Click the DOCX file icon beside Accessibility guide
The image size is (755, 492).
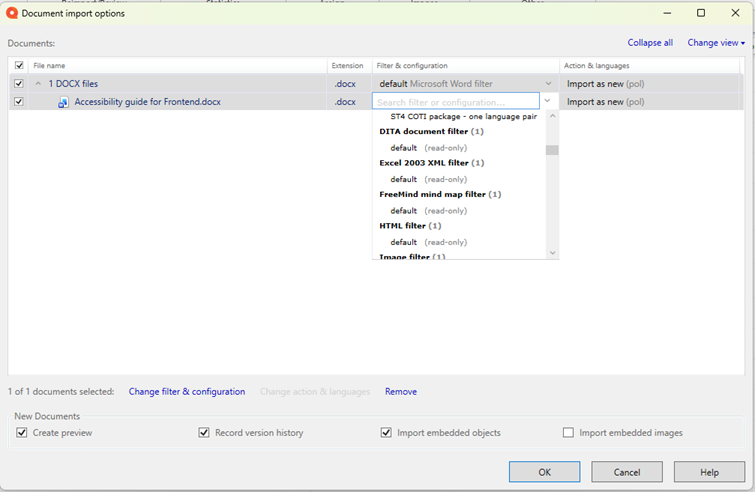[x=63, y=102]
